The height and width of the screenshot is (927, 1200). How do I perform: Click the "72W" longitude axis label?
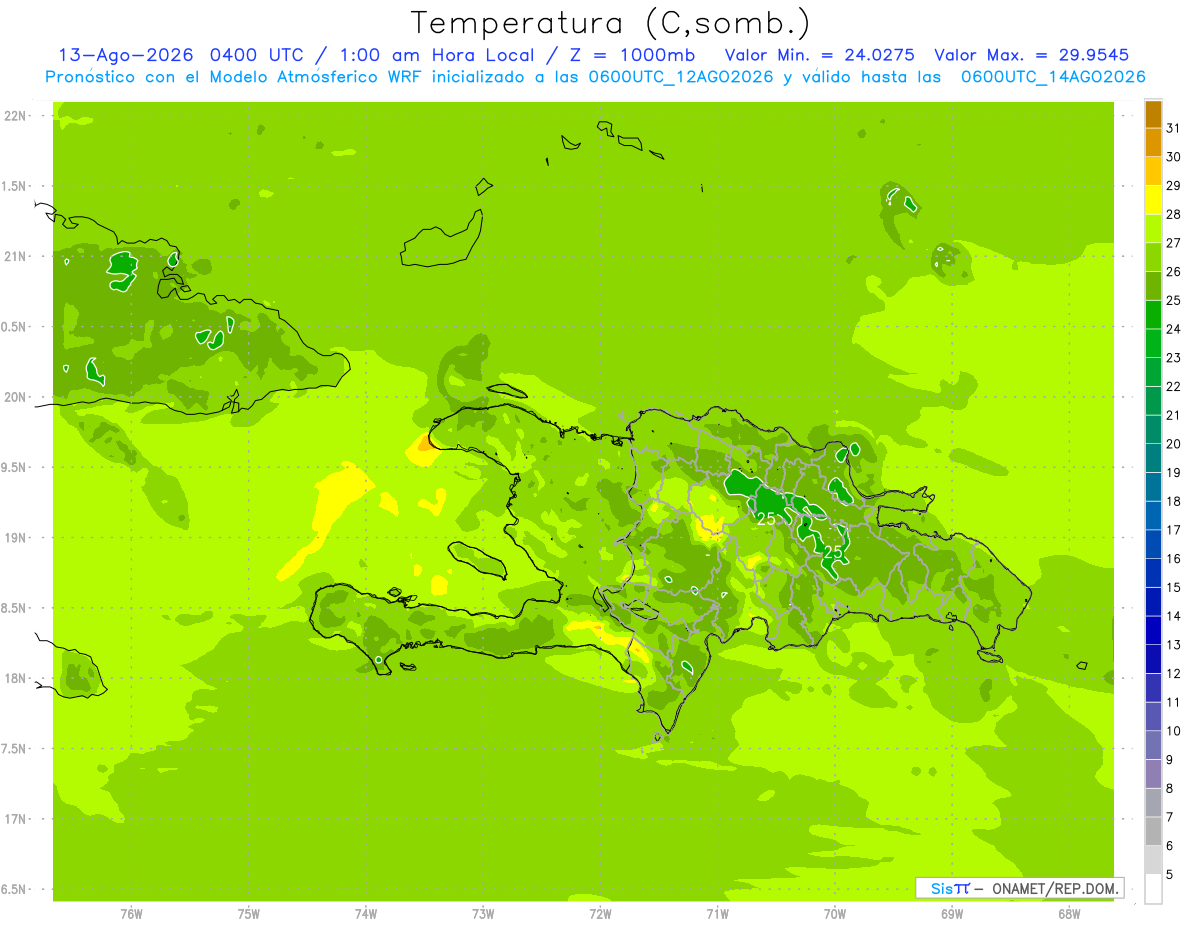[x=600, y=913]
